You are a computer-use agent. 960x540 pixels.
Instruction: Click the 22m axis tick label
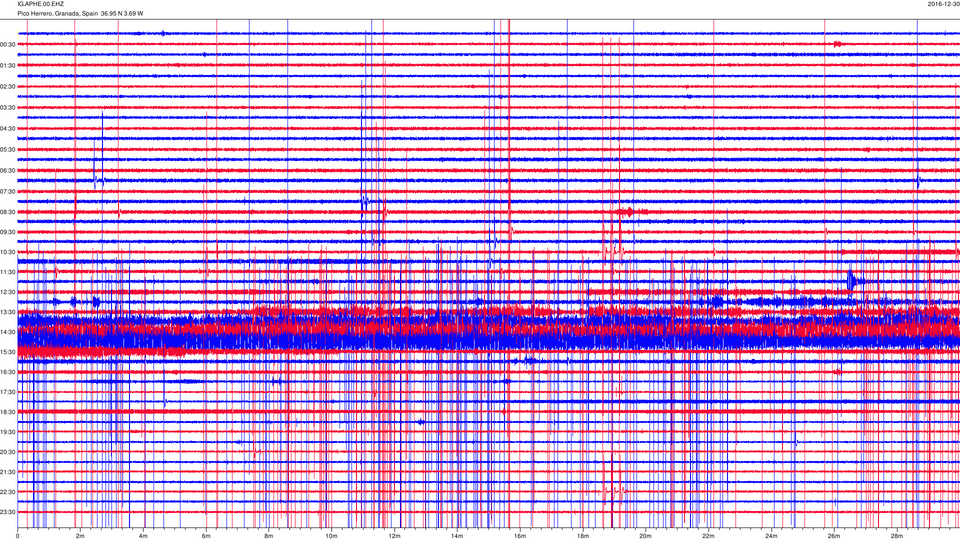[x=708, y=536]
